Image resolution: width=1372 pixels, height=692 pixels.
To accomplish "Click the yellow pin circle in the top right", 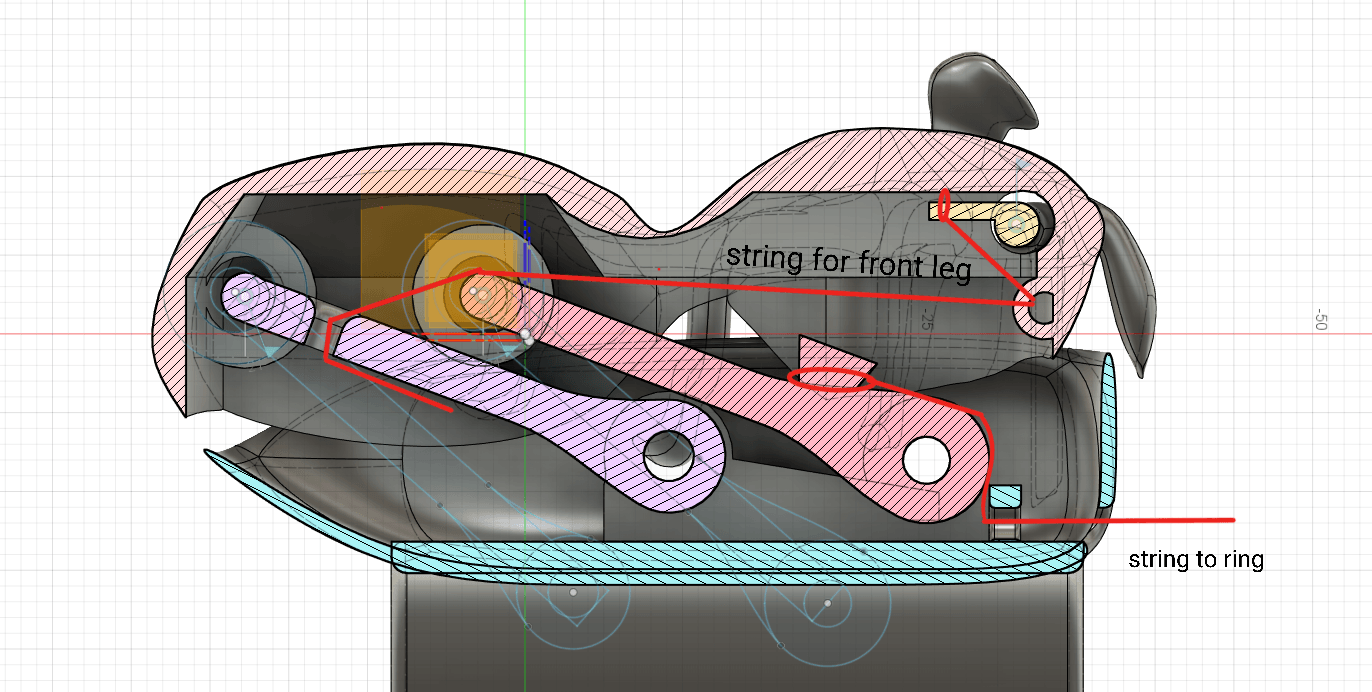I will click(1017, 223).
